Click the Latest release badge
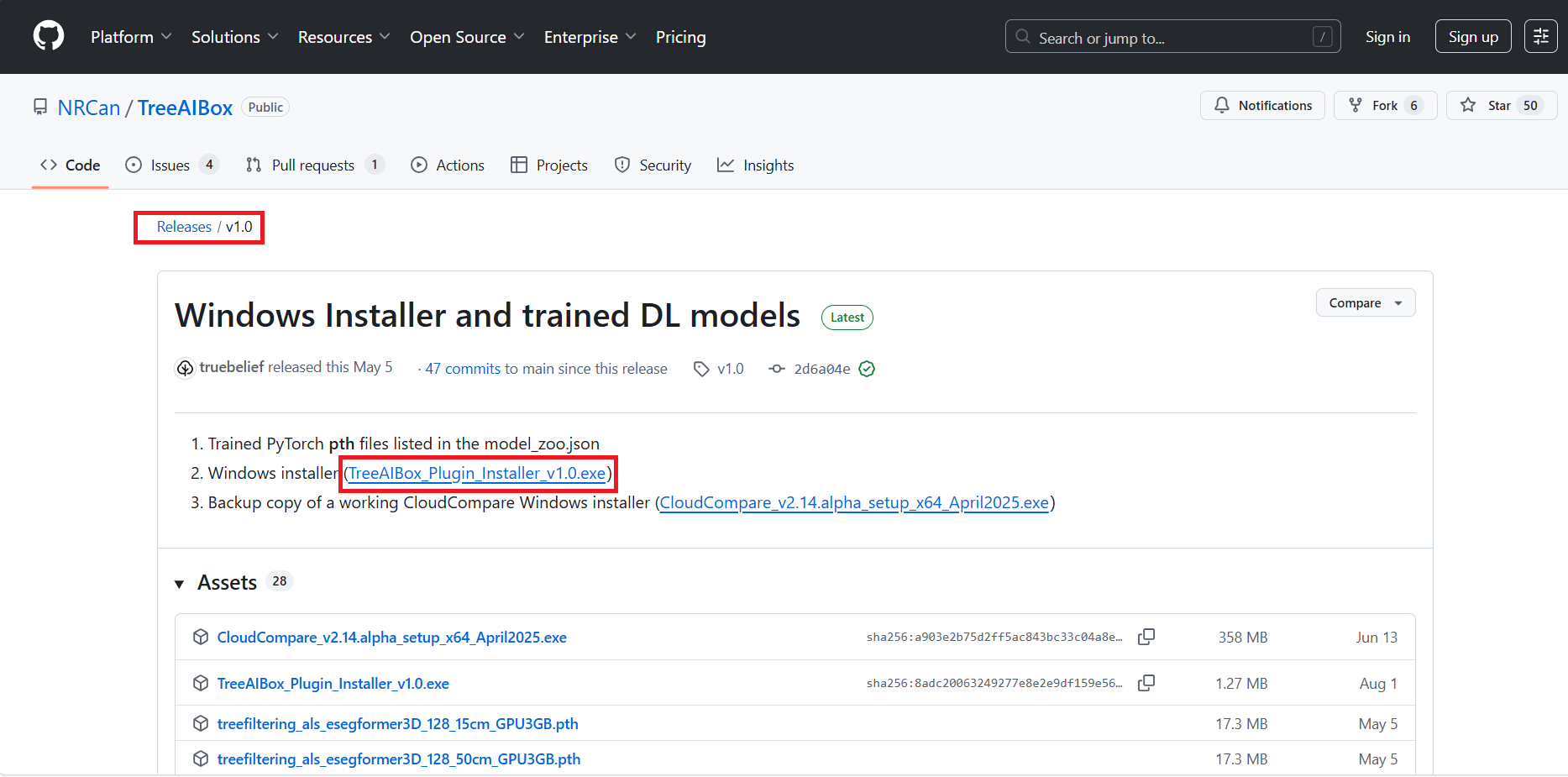The image size is (1568, 777). [x=847, y=317]
